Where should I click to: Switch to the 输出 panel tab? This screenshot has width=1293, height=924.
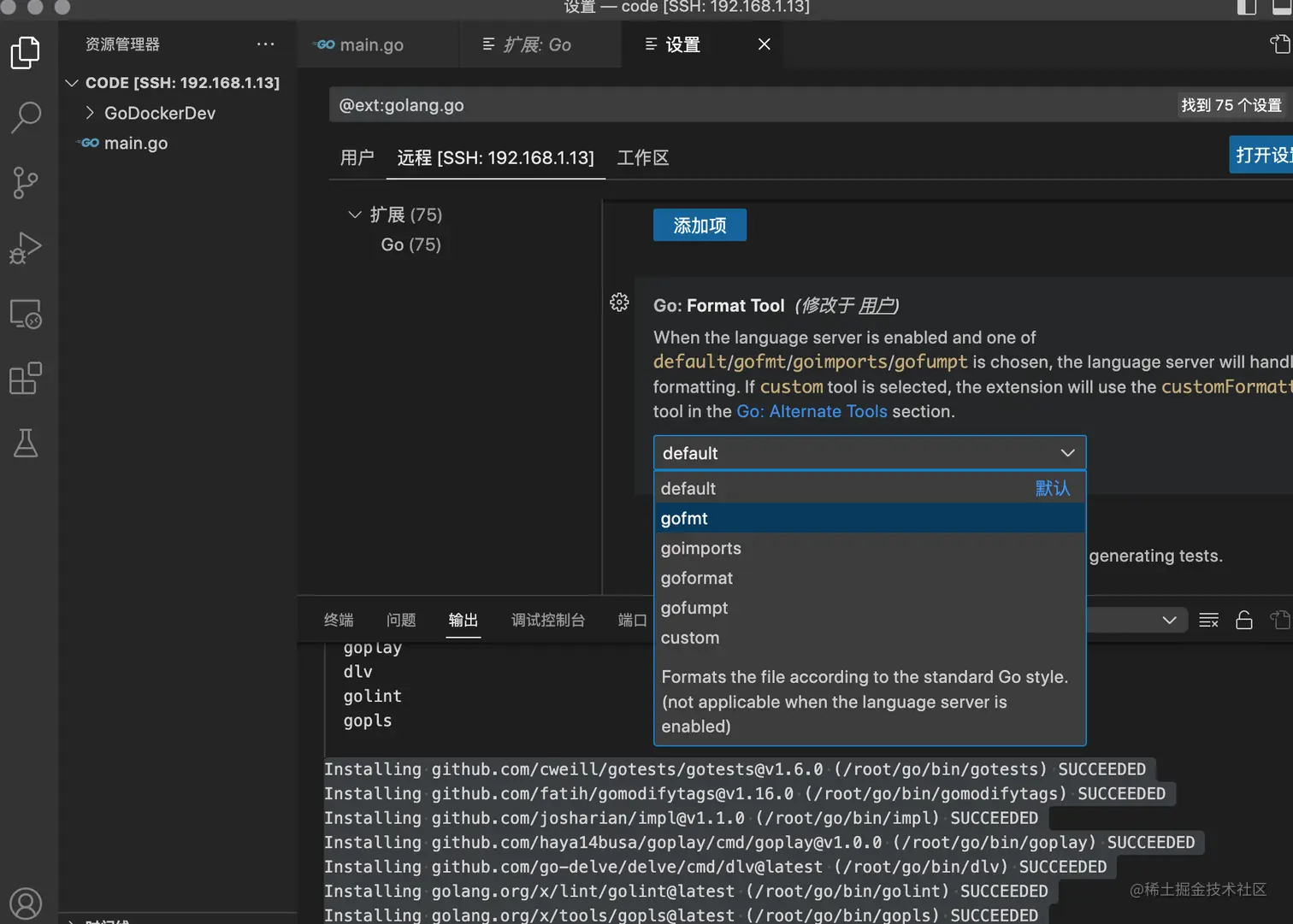(x=463, y=620)
